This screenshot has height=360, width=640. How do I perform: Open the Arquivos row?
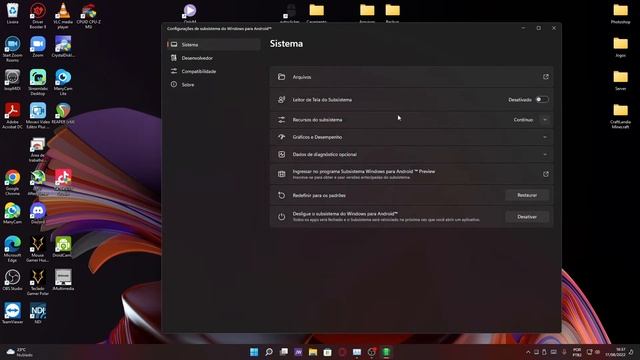pyautogui.click(x=411, y=77)
